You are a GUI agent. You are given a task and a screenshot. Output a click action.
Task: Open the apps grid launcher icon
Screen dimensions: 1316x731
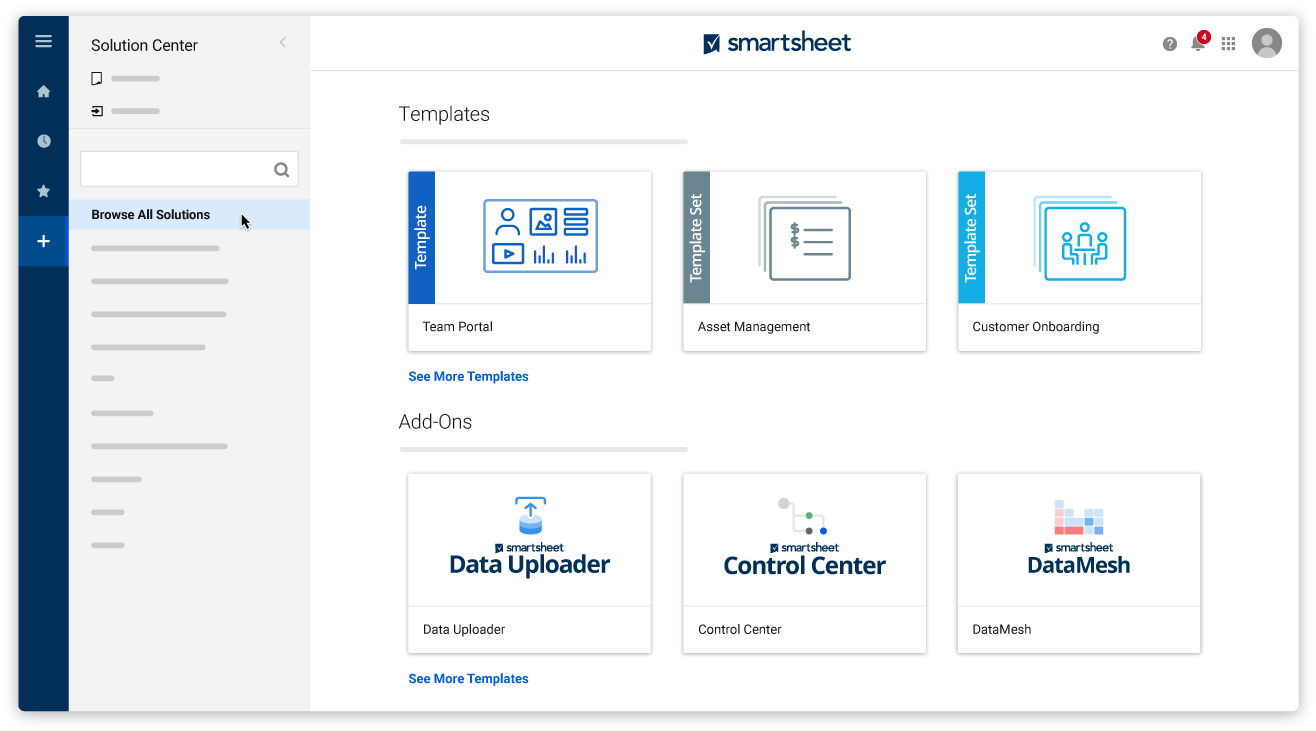click(1229, 44)
